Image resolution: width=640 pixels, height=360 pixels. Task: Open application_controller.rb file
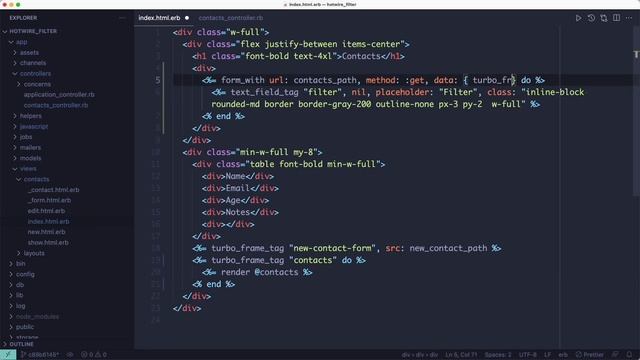tap(59, 95)
